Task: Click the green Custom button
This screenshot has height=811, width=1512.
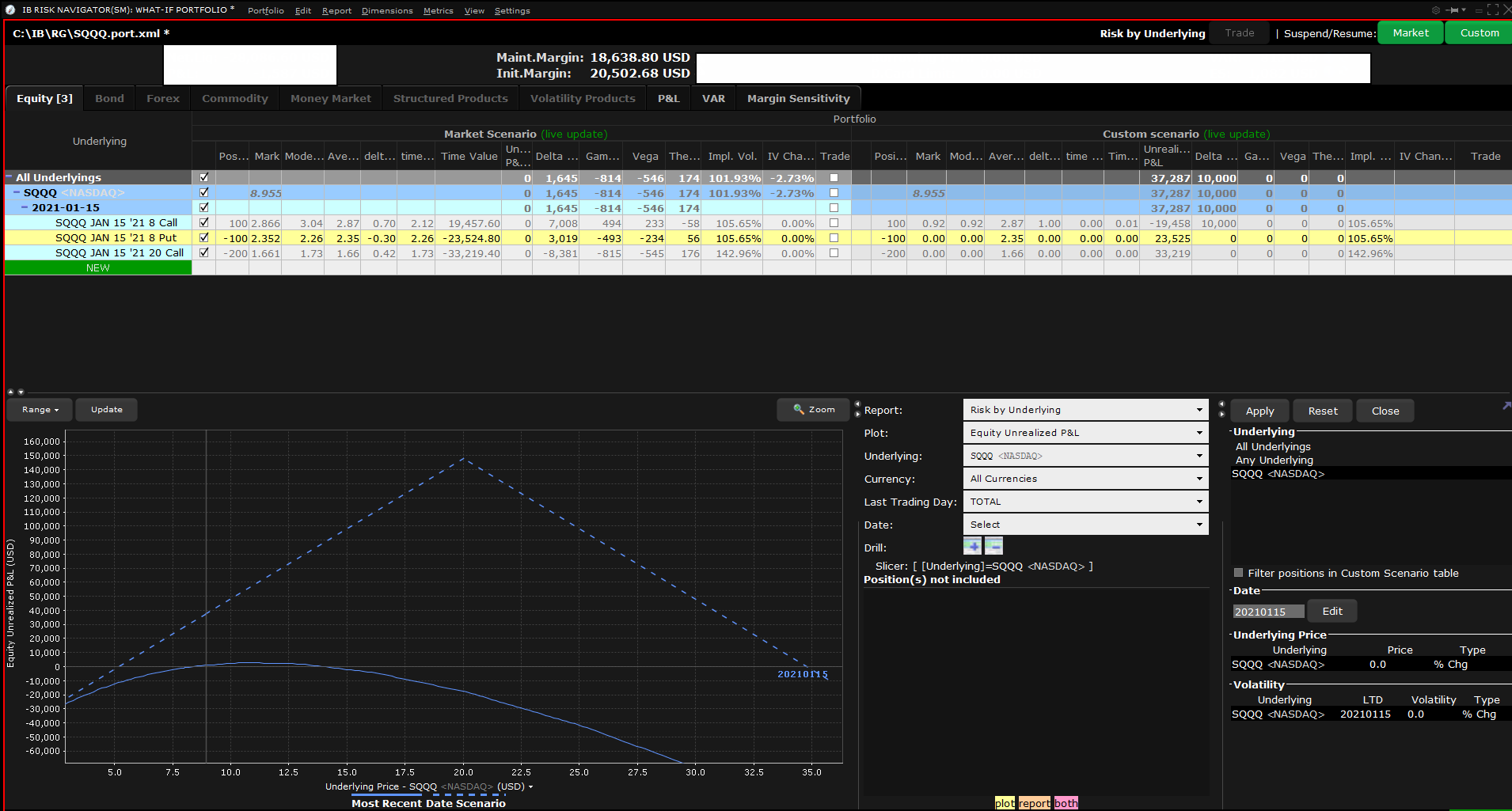Action: coord(1479,33)
